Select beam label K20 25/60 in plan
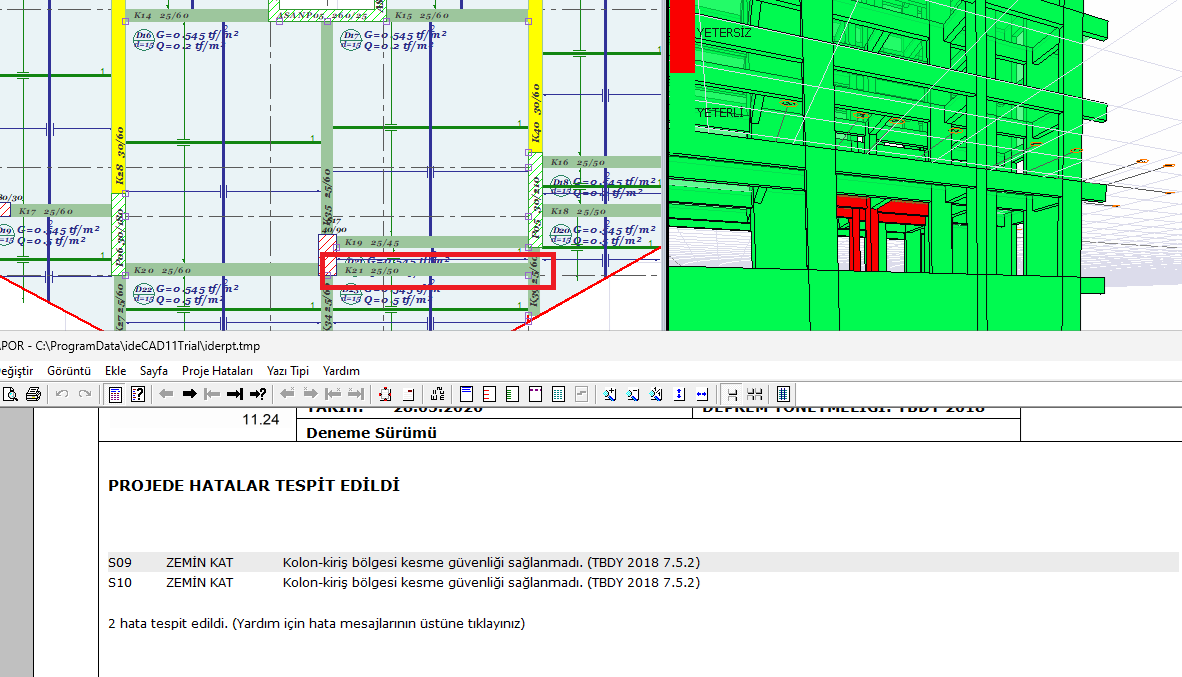The image size is (1182, 677). tap(162, 270)
